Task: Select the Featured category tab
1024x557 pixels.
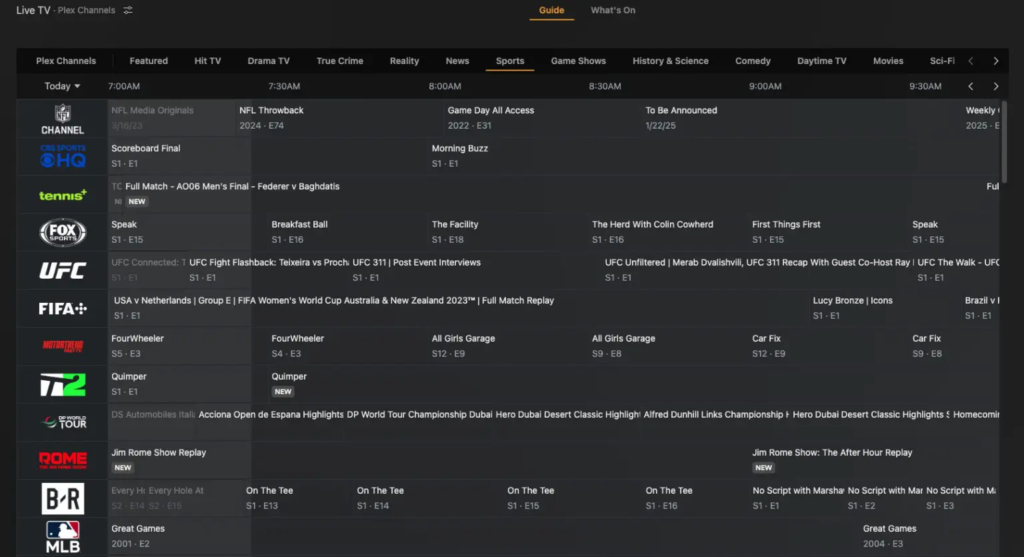Action: click(x=148, y=61)
